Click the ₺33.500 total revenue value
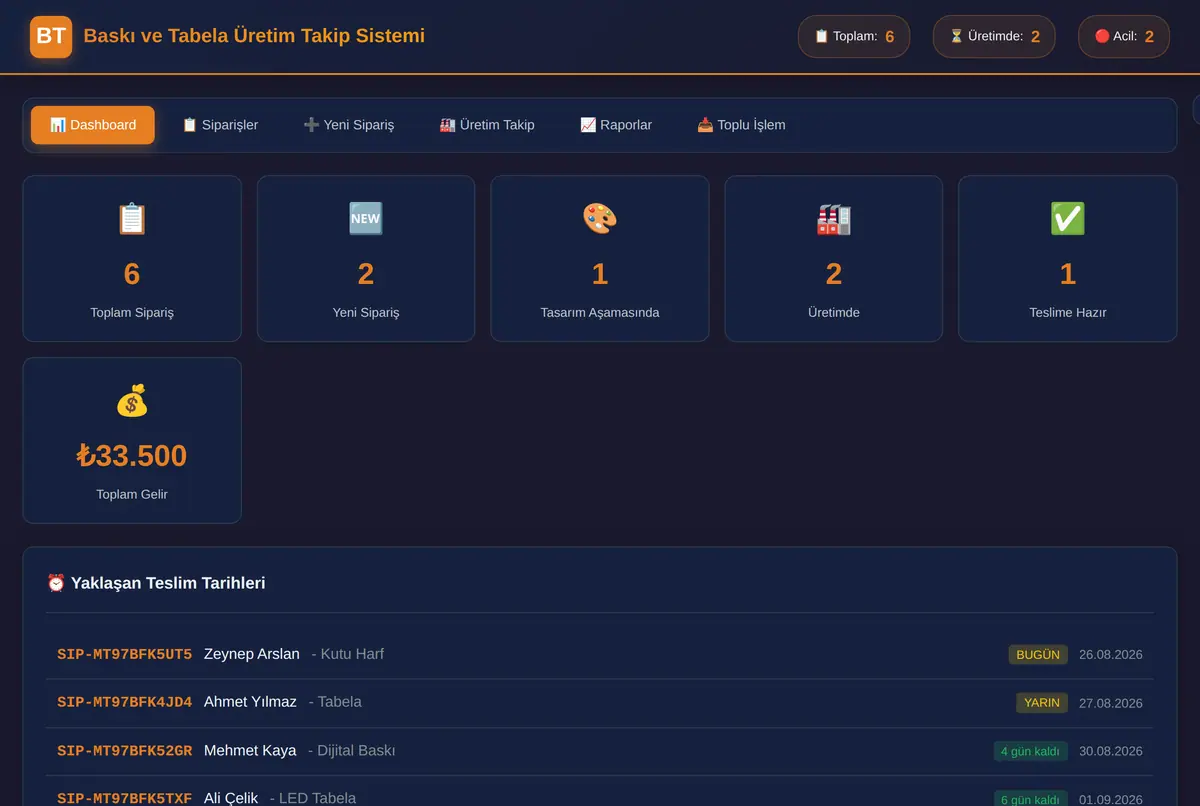The image size is (1200, 806). (x=132, y=456)
